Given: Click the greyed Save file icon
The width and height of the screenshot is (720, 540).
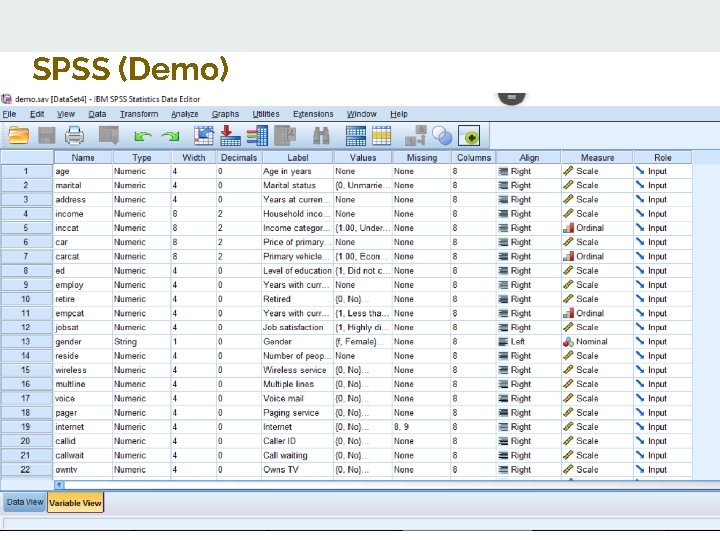Looking at the screenshot, I should (46, 136).
